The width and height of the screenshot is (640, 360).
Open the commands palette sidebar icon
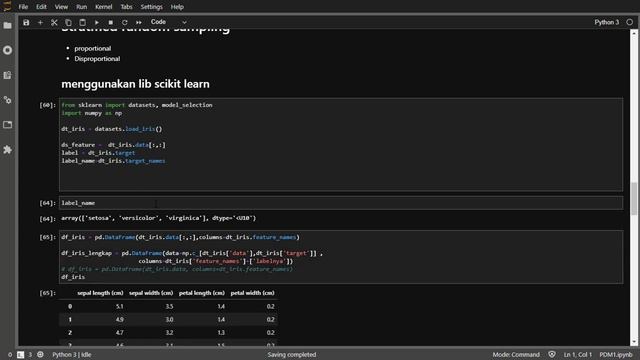7,75
